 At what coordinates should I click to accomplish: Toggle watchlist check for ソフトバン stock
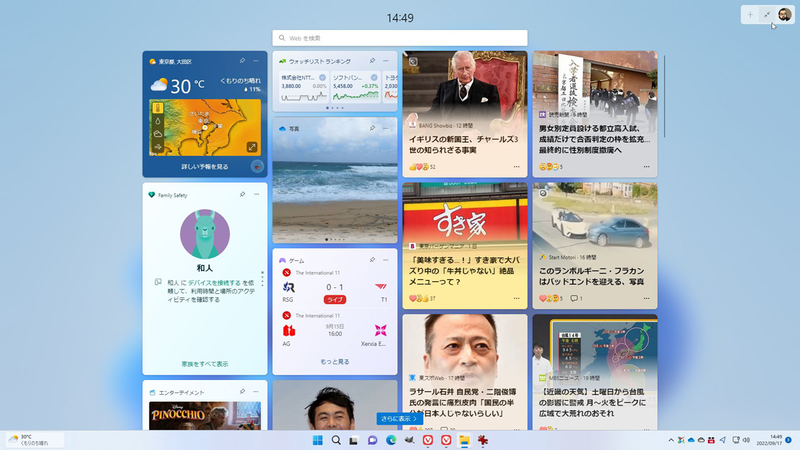pos(374,78)
